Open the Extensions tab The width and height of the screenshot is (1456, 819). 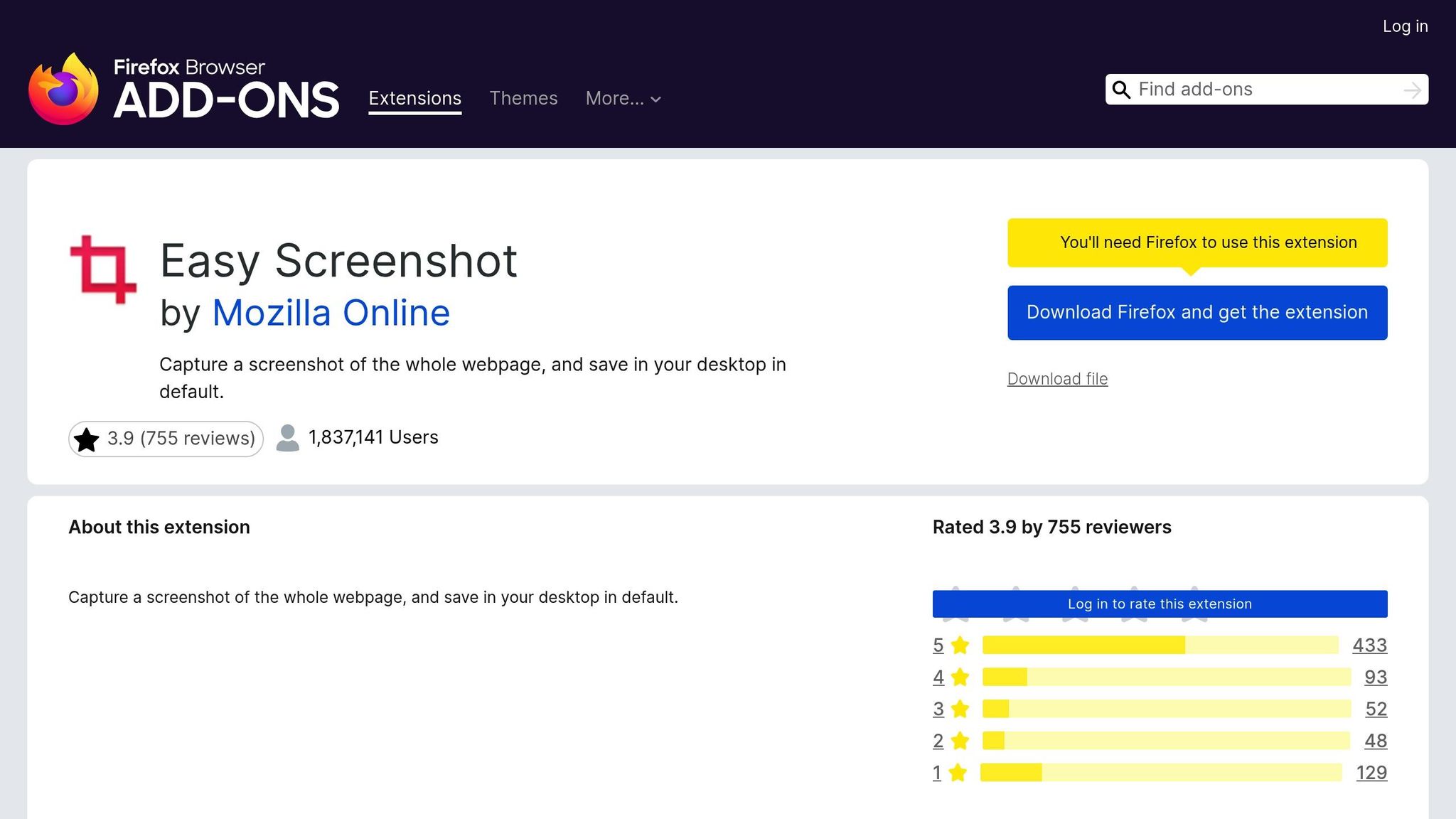[x=415, y=99]
